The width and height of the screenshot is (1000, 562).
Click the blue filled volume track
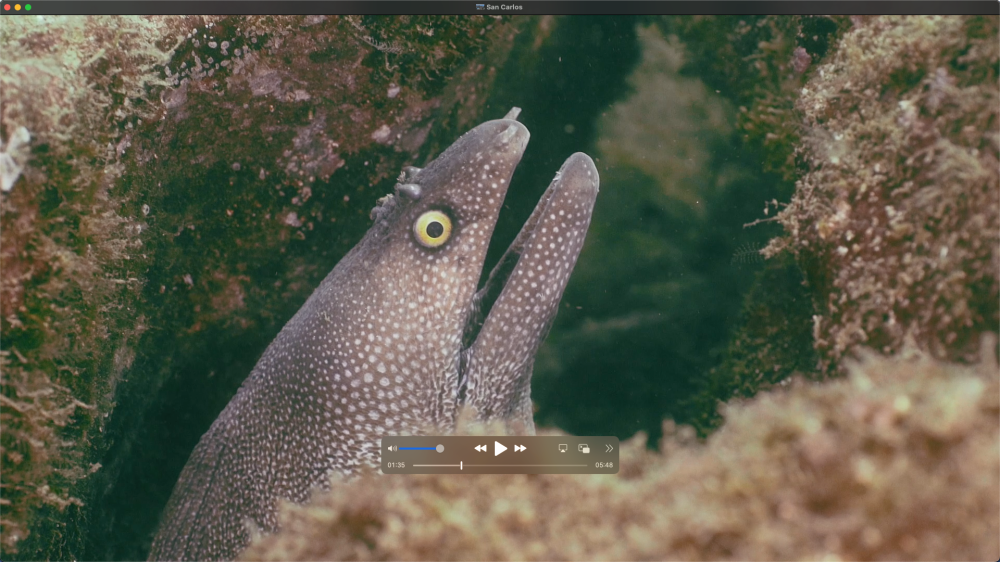pyautogui.click(x=418, y=449)
